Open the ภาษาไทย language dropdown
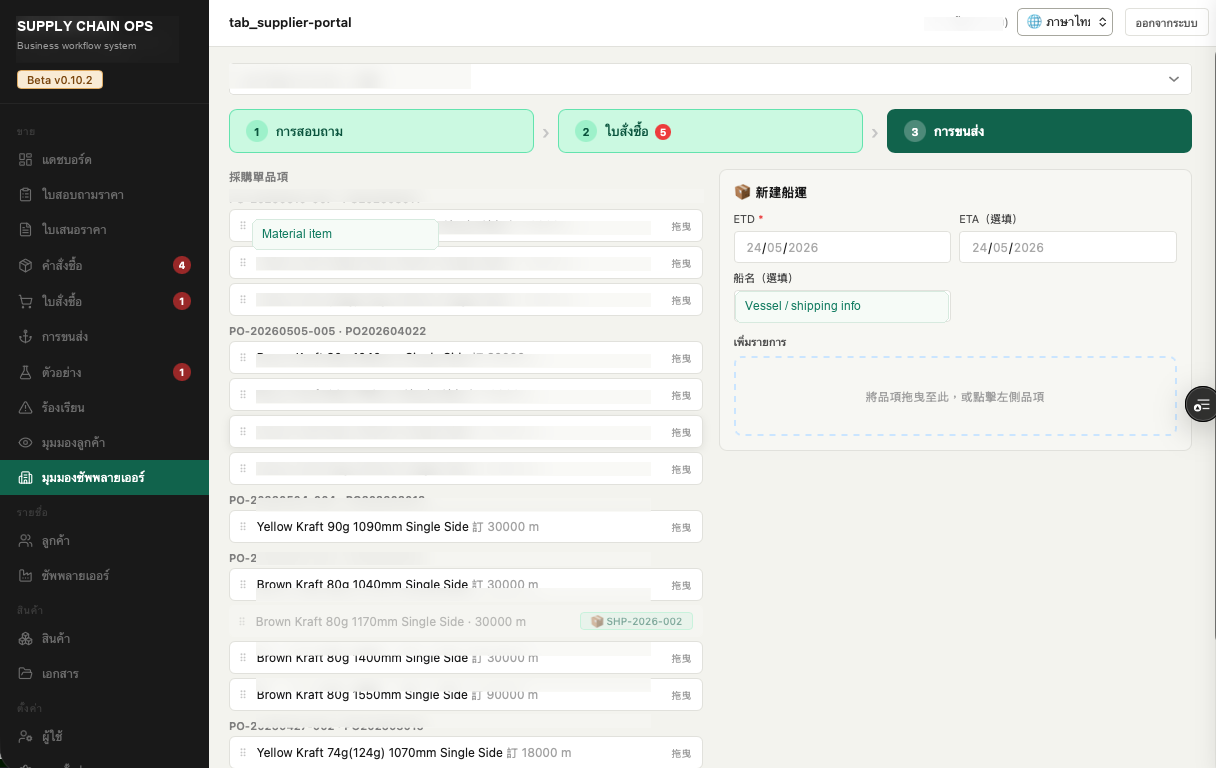Image resolution: width=1216 pixels, height=768 pixels. tap(1065, 22)
